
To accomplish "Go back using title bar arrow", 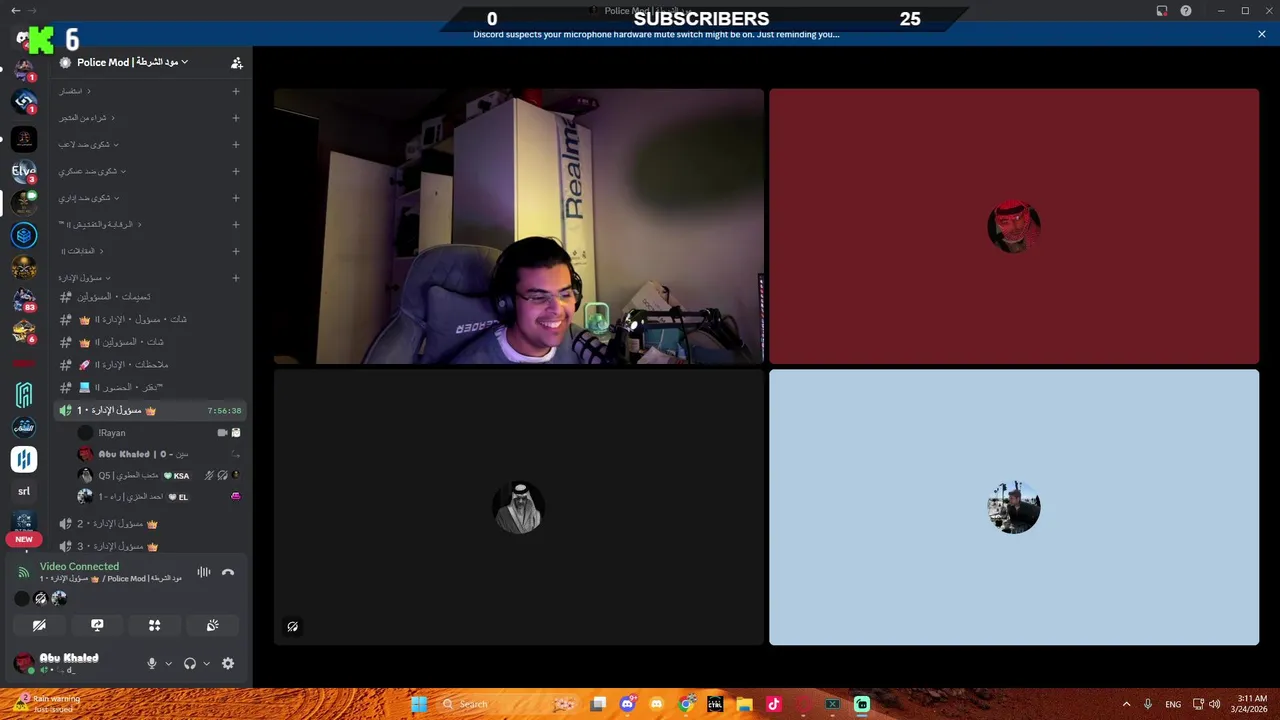I will [x=15, y=11].
